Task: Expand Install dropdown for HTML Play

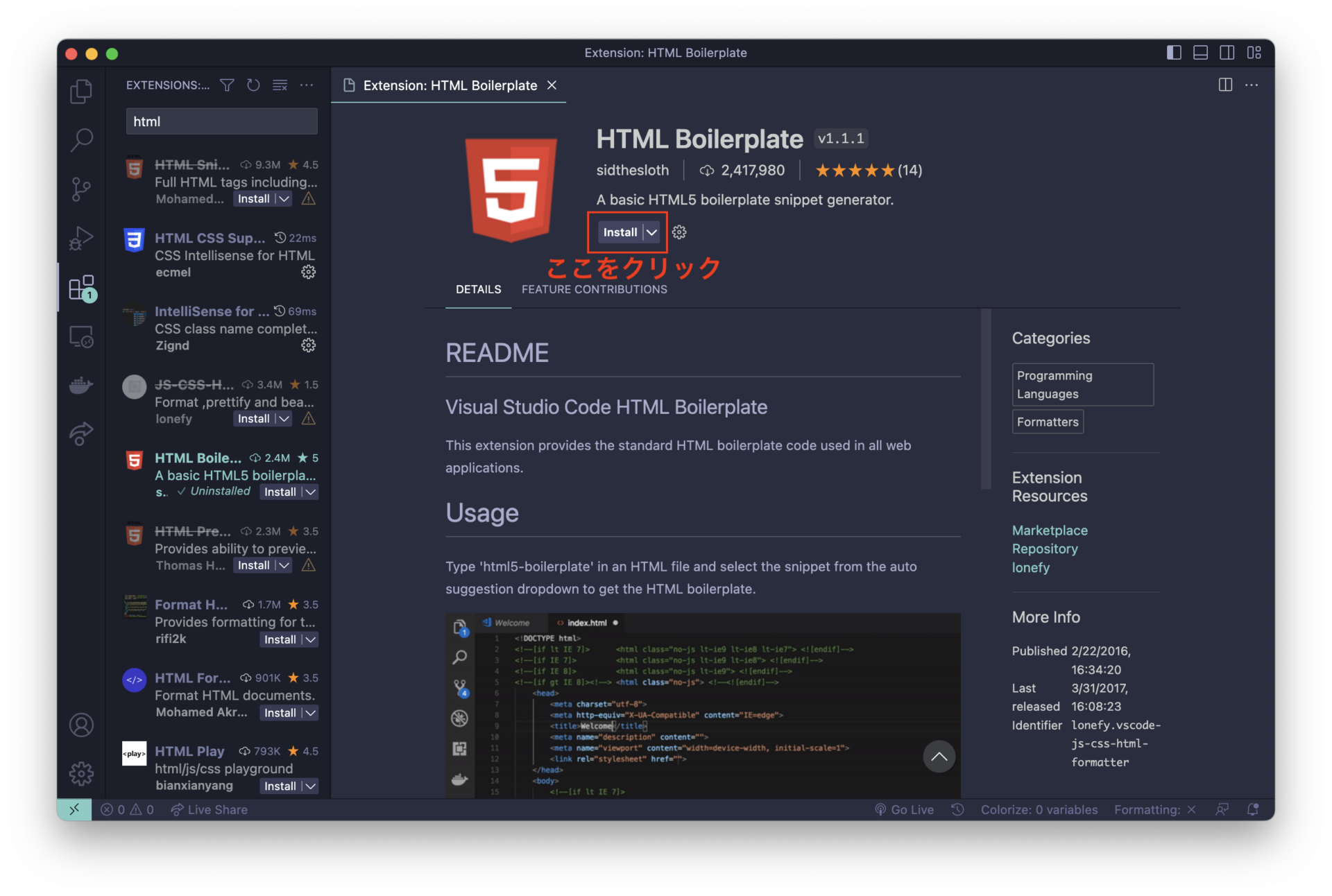Action: point(311,786)
